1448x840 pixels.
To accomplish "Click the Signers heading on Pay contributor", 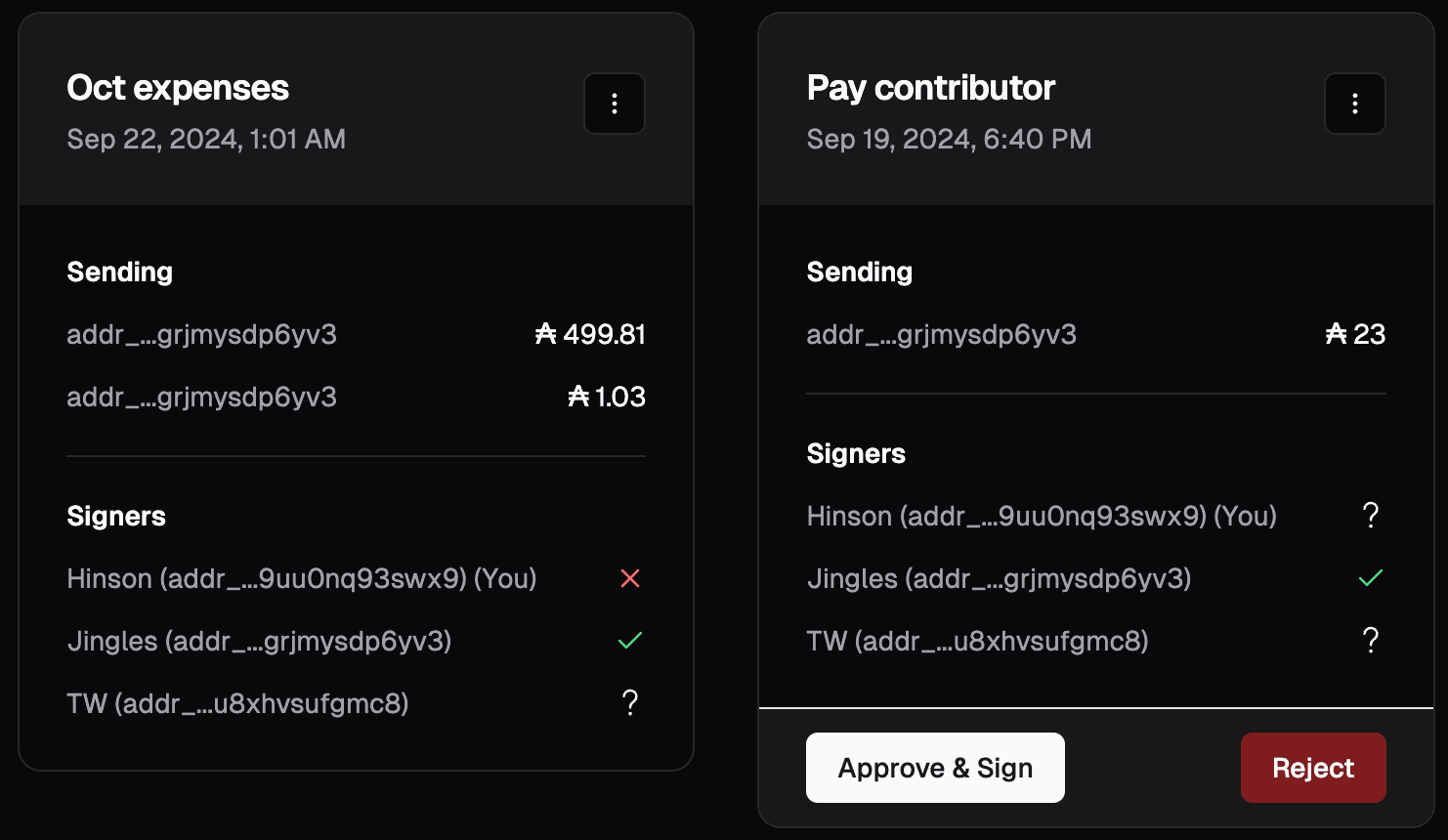I will [x=856, y=453].
